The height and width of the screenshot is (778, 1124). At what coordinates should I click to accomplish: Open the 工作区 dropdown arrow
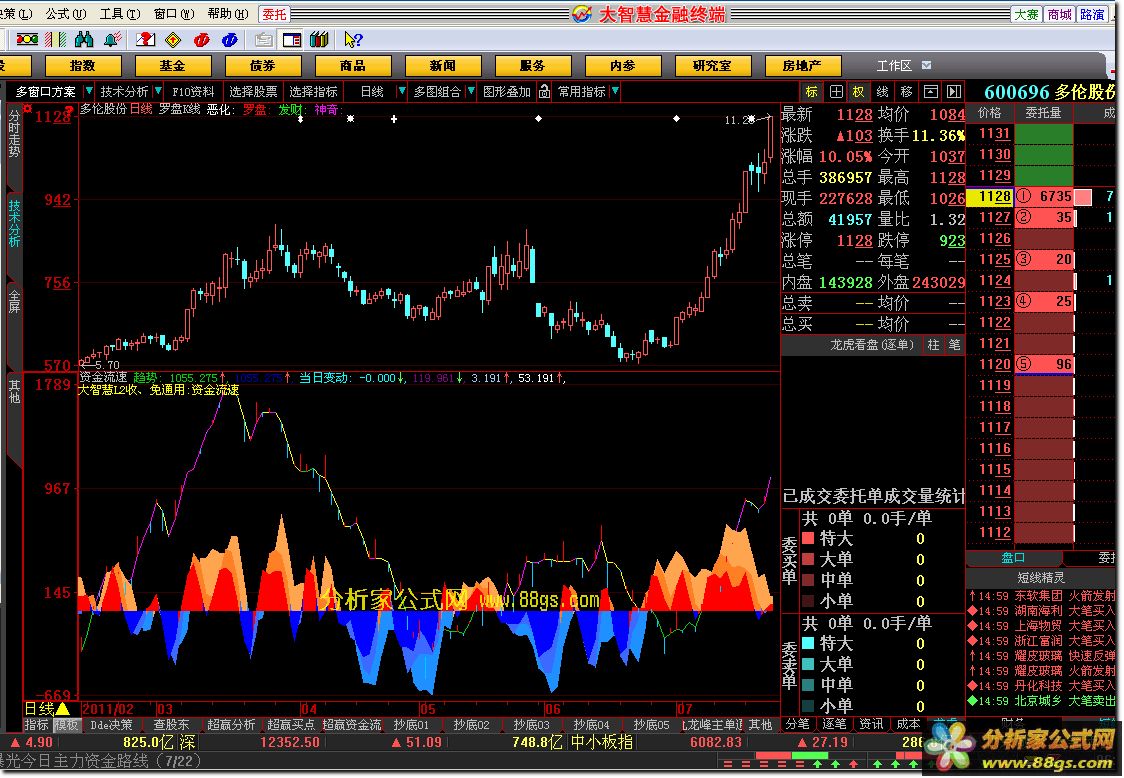click(926, 65)
